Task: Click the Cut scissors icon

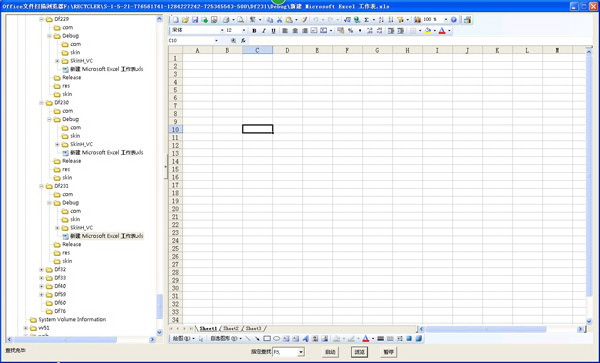Action: point(279,20)
